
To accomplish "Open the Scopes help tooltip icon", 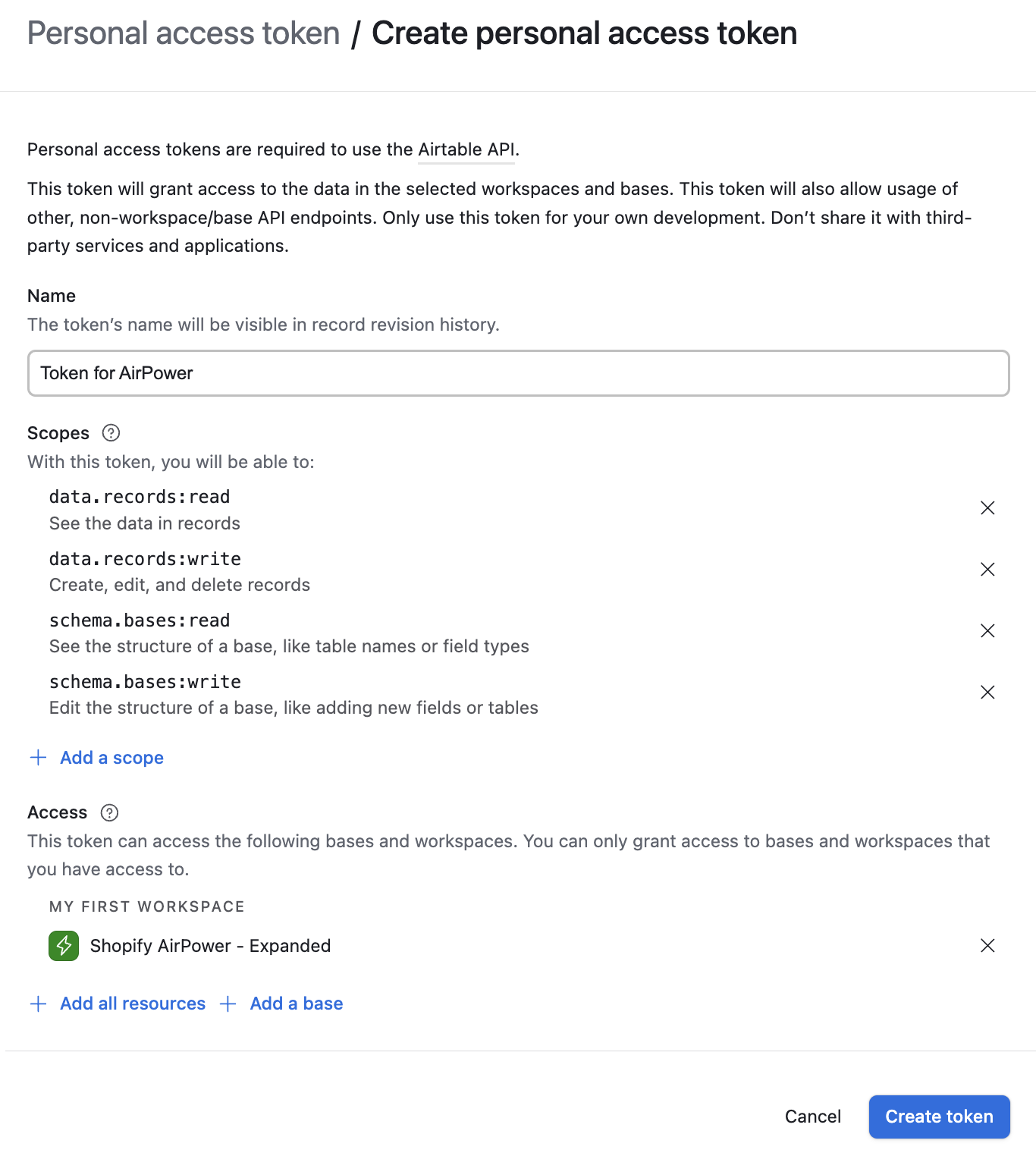I will click(111, 433).
